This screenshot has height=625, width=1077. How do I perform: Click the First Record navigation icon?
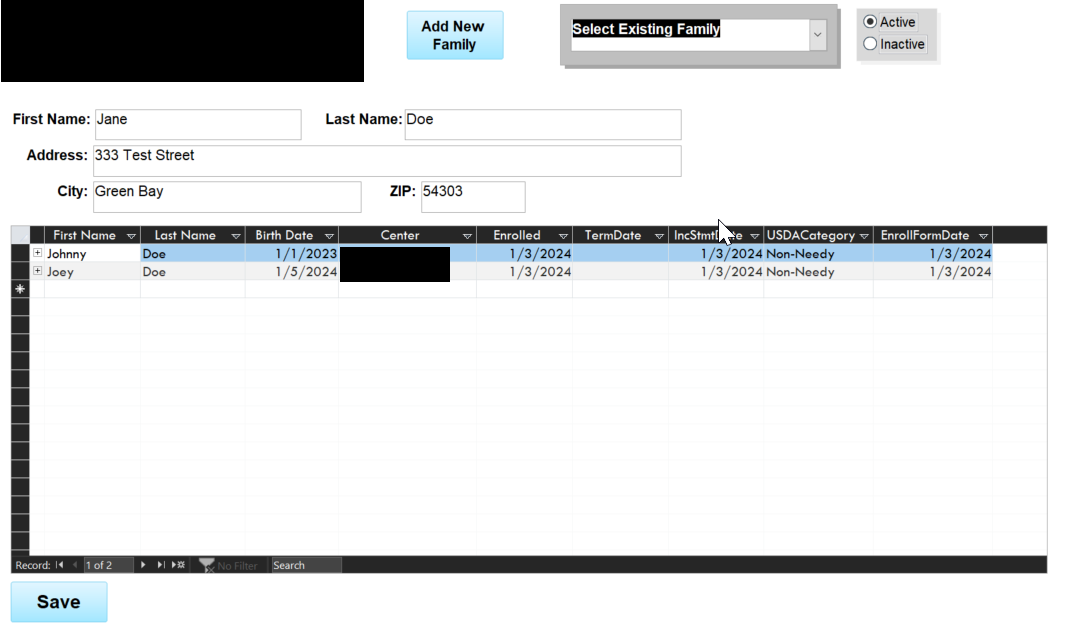click(58, 565)
